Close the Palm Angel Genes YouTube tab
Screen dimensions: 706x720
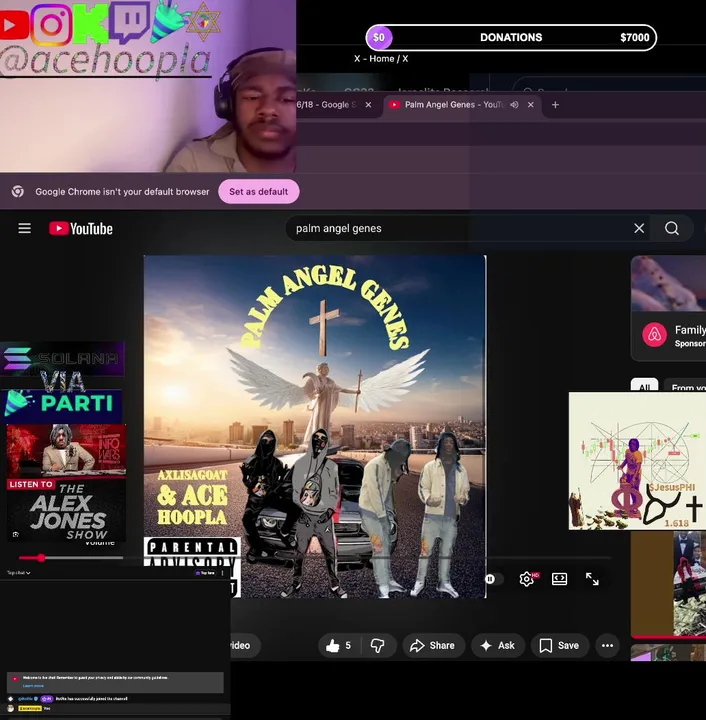531,105
